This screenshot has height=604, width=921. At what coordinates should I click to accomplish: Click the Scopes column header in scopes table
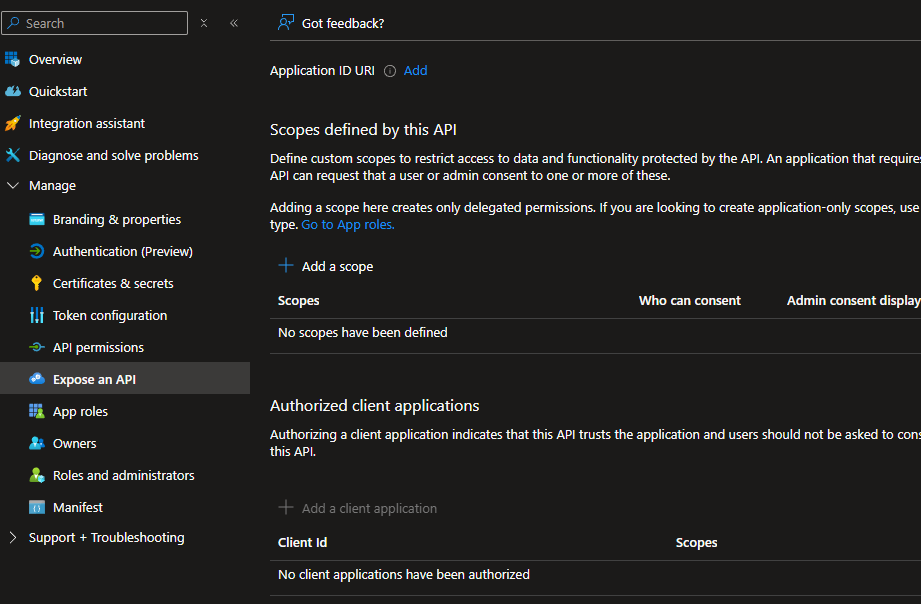[x=298, y=300]
